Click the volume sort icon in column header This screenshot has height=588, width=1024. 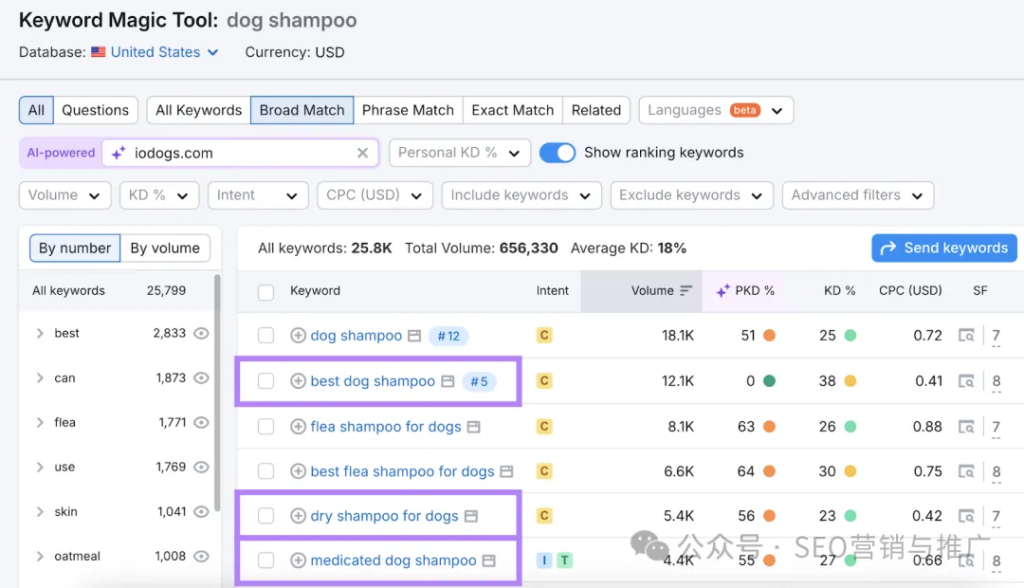pos(686,291)
